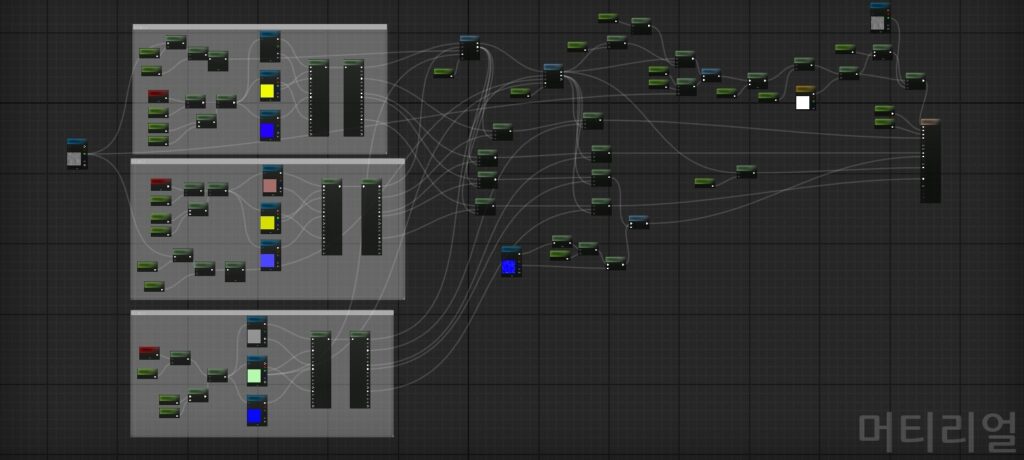Click the bottom comment box title bar
The image size is (1024, 460).
pyautogui.click(x=262, y=313)
